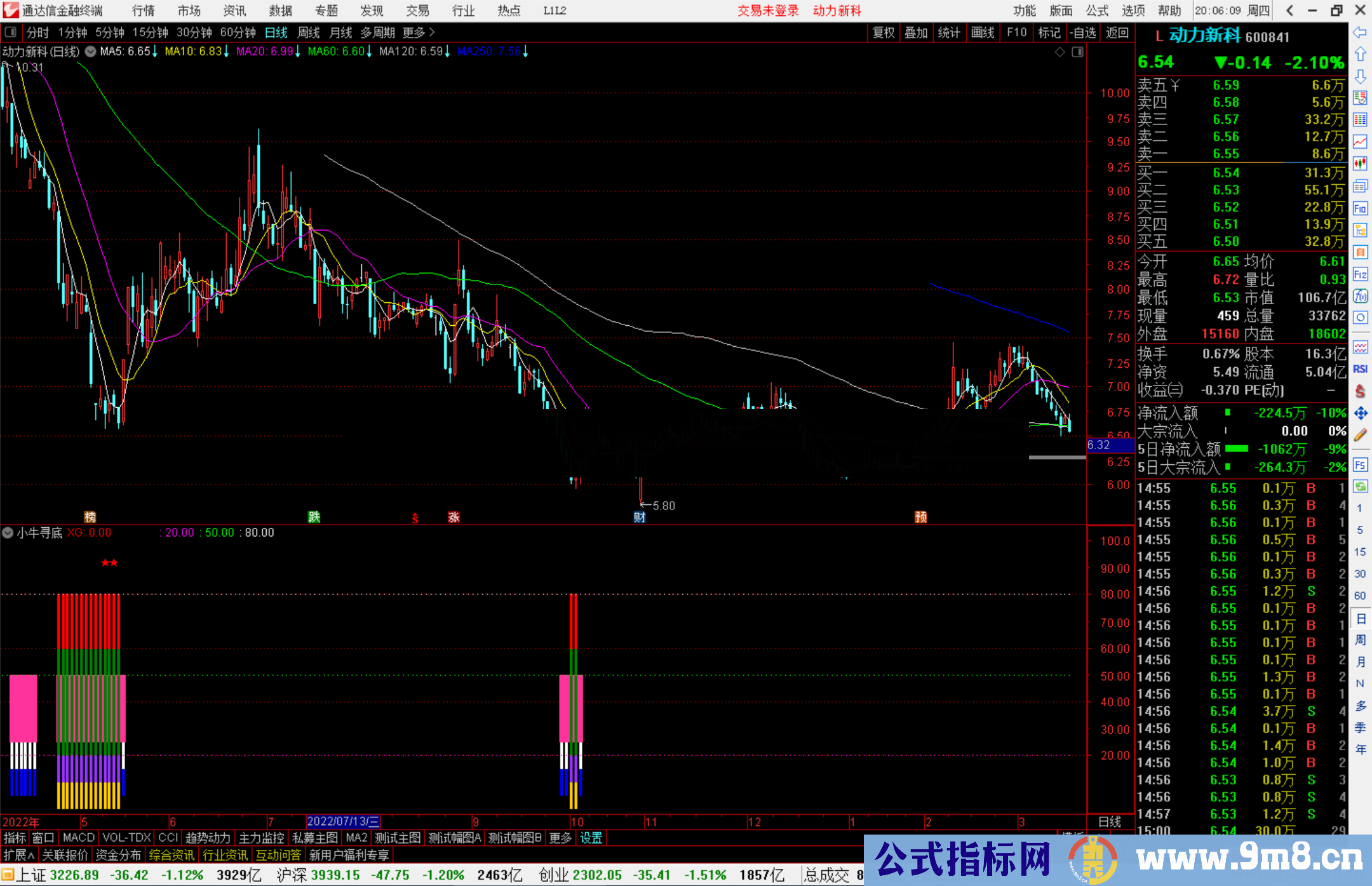Open 更多 indicators list in bottom bar
The height and width of the screenshot is (886, 1372).
[x=560, y=838]
